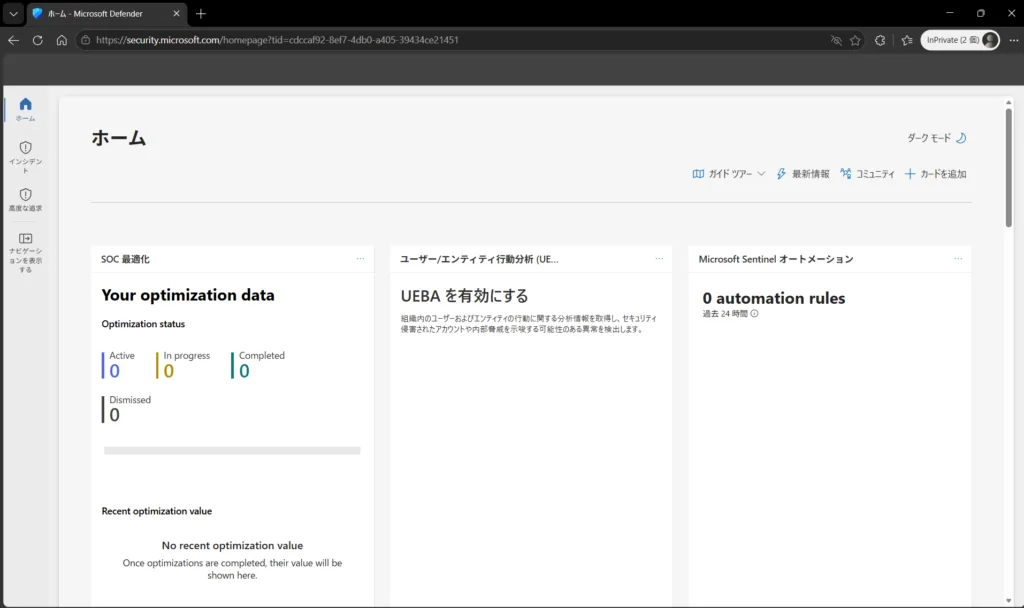Open the tab actions dropdown arrow
Viewport: 1024px width, 608px height.
click(13, 14)
